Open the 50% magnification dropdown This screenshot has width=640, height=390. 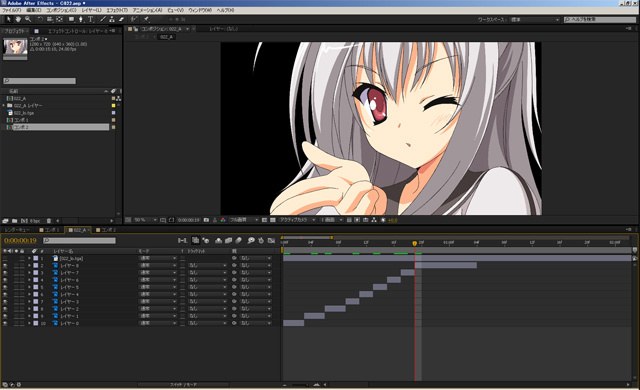[x=145, y=220]
